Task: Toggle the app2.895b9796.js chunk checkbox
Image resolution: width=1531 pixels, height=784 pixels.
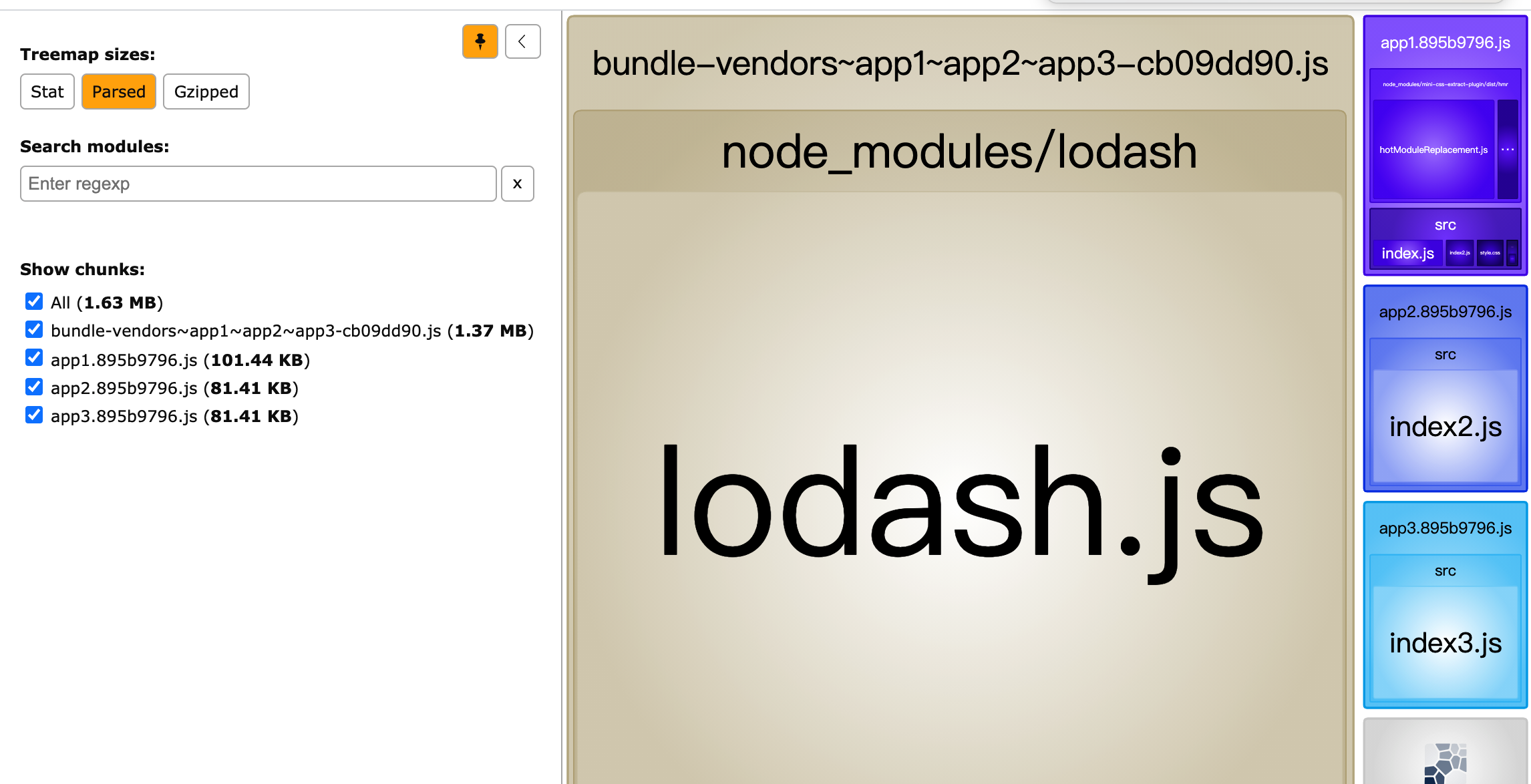Action: click(34, 387)
